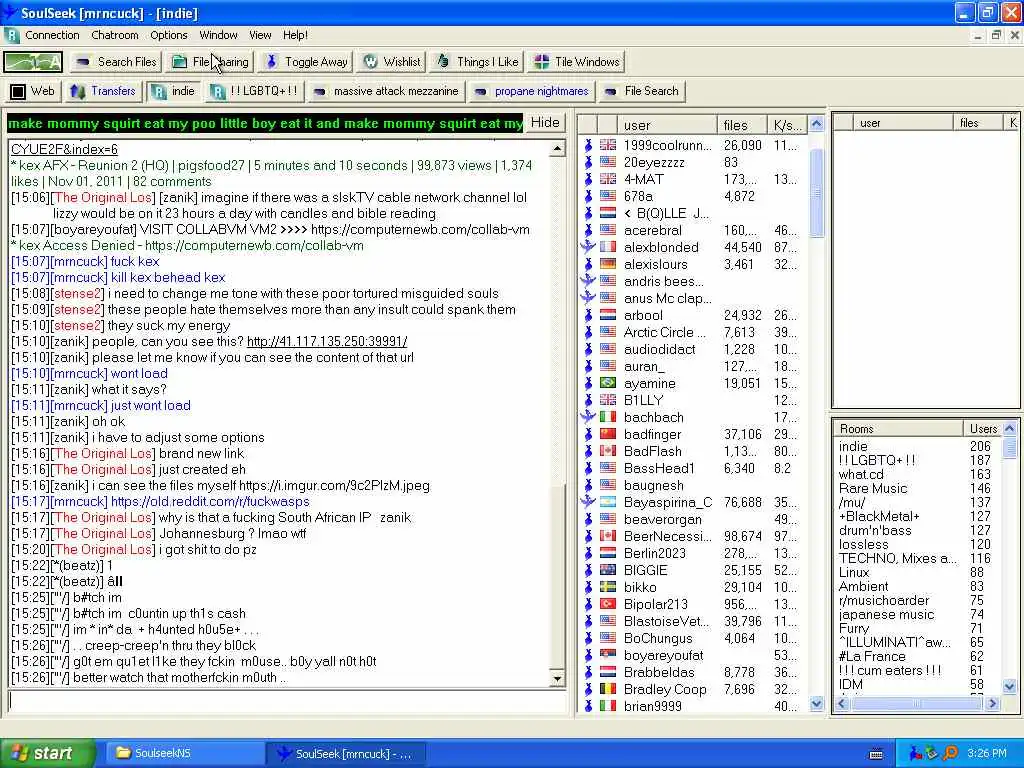Select the drum'n'bass room
The width and height of the screenshot is (1024, 768).
click(875, 530)
